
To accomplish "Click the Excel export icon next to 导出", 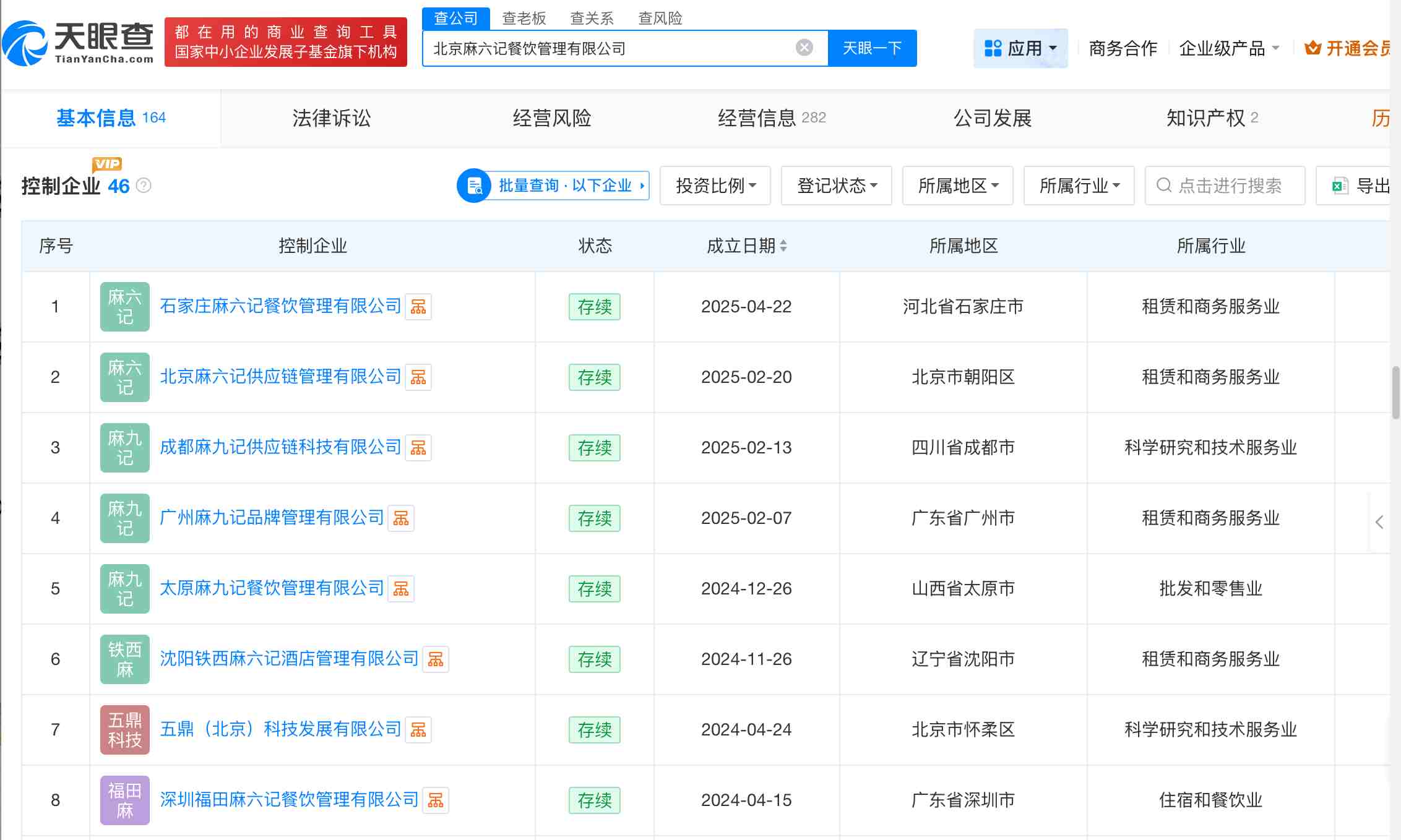I will click(1340, 186).
